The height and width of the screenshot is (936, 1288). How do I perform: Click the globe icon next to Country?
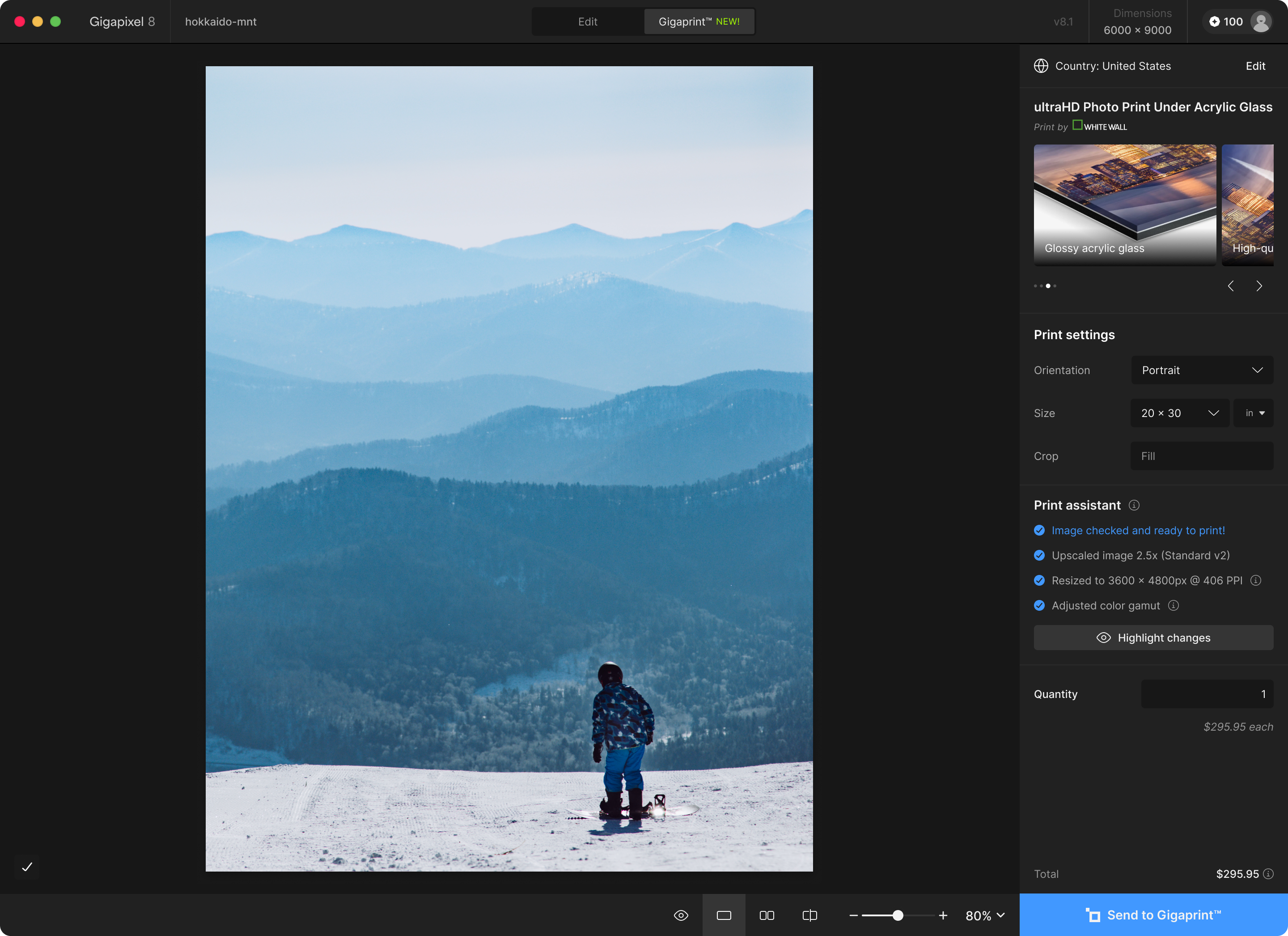coord(1041,66)
